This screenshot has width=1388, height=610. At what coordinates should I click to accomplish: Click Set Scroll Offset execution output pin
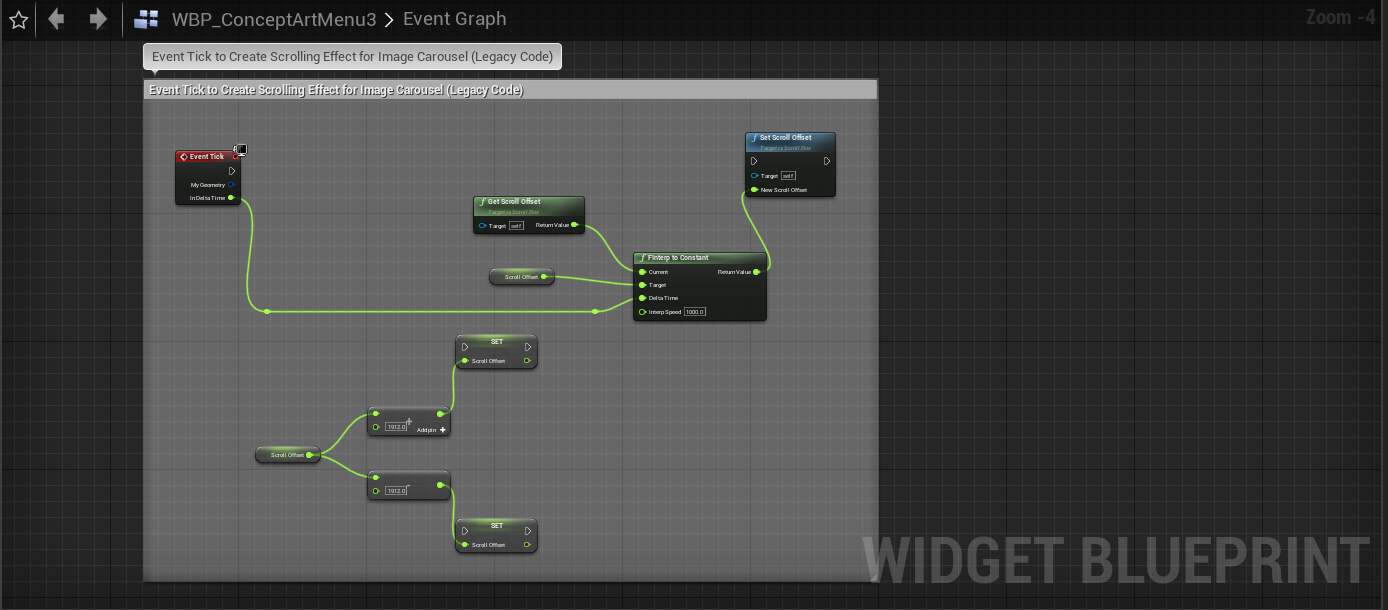(827, 161)
